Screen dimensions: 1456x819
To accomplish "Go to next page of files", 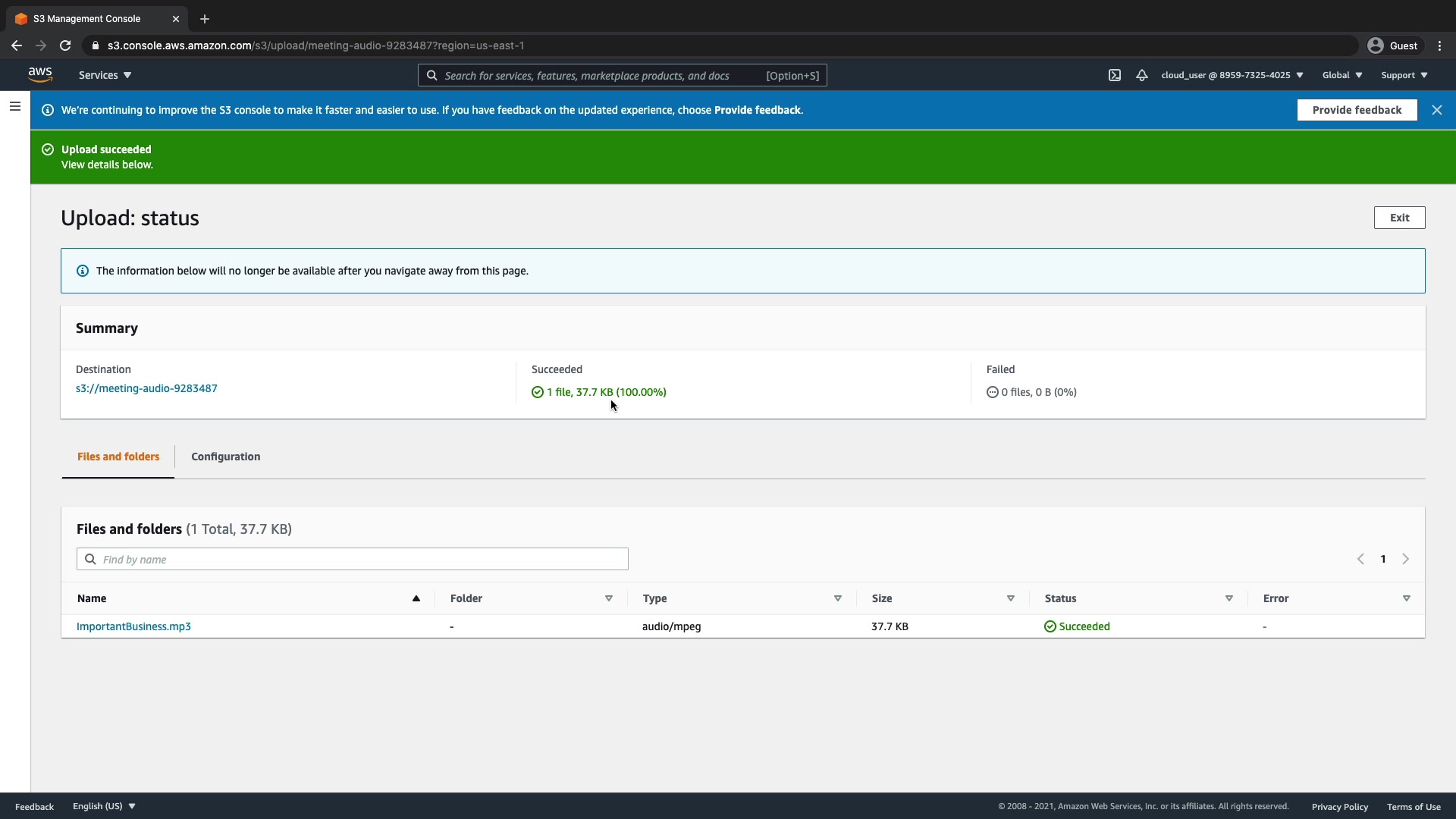I will pos(1405,559).
